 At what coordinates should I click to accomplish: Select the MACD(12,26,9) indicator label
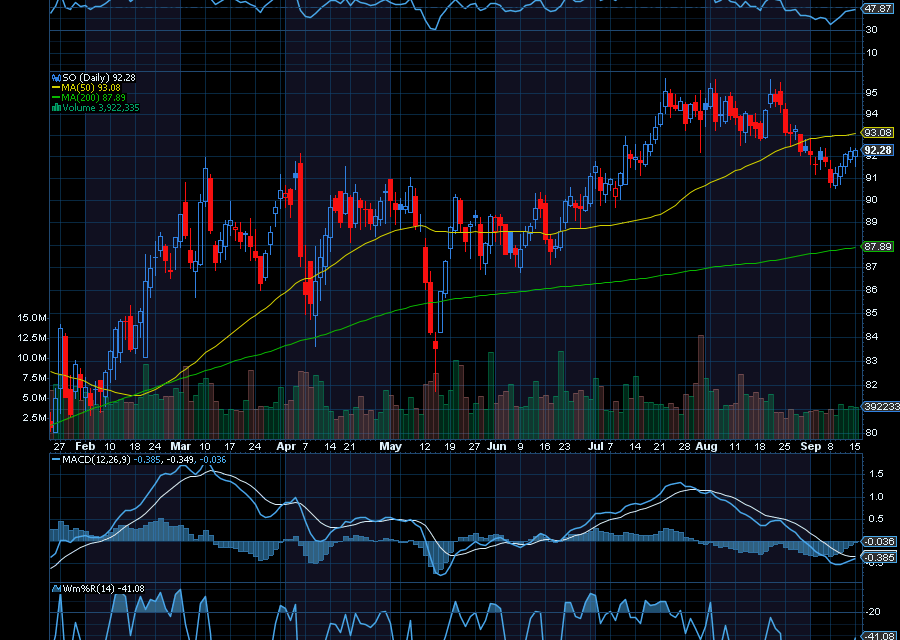pos(96,460)
